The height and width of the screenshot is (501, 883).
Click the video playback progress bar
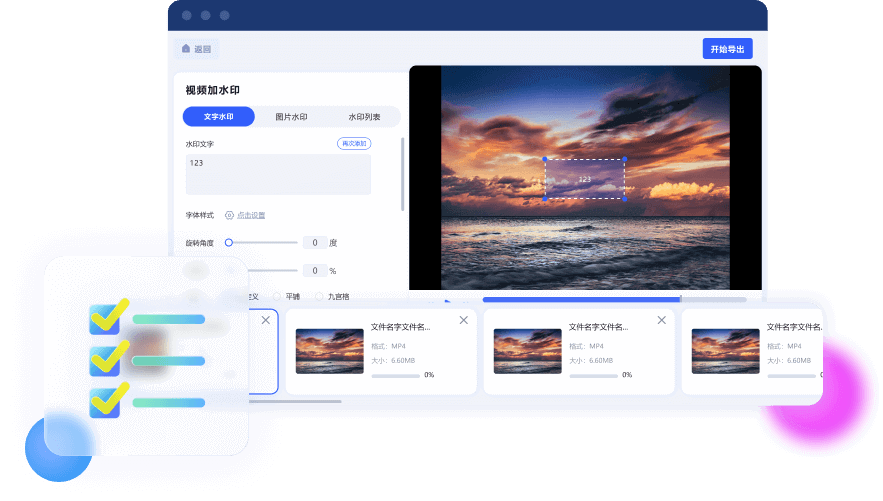click(x=614, y=299)
